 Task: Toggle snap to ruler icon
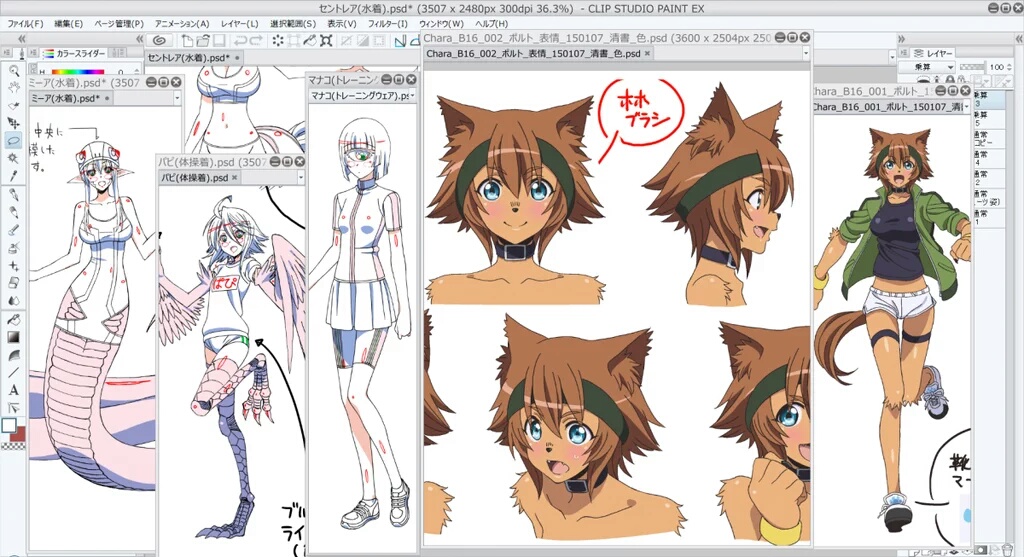tap(399, 41)
